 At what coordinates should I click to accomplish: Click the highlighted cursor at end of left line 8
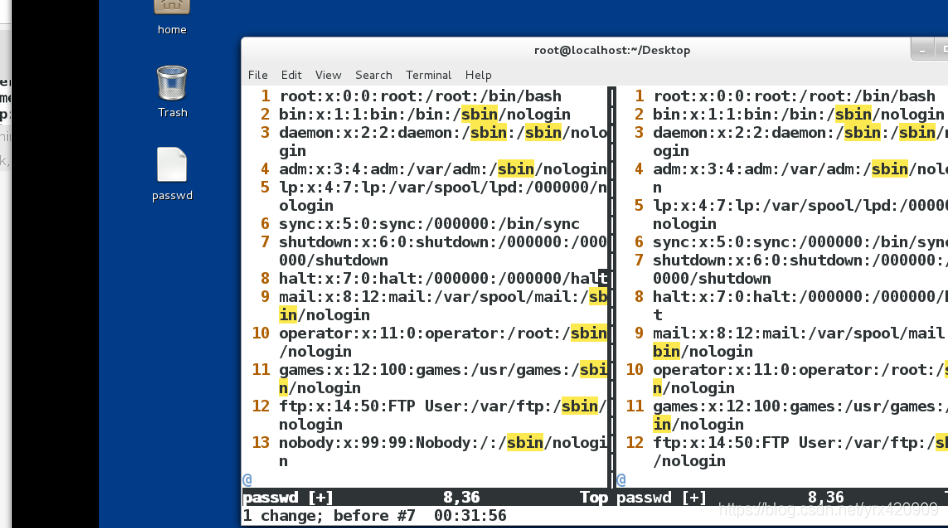pyautogui.click(x=603, y=278)
